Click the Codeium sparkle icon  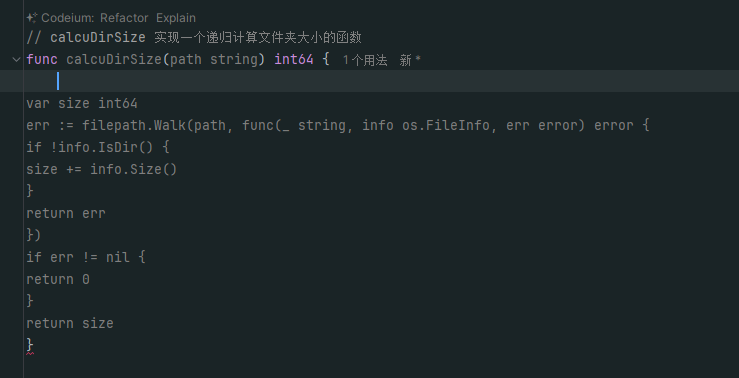(x=32, y=18)
